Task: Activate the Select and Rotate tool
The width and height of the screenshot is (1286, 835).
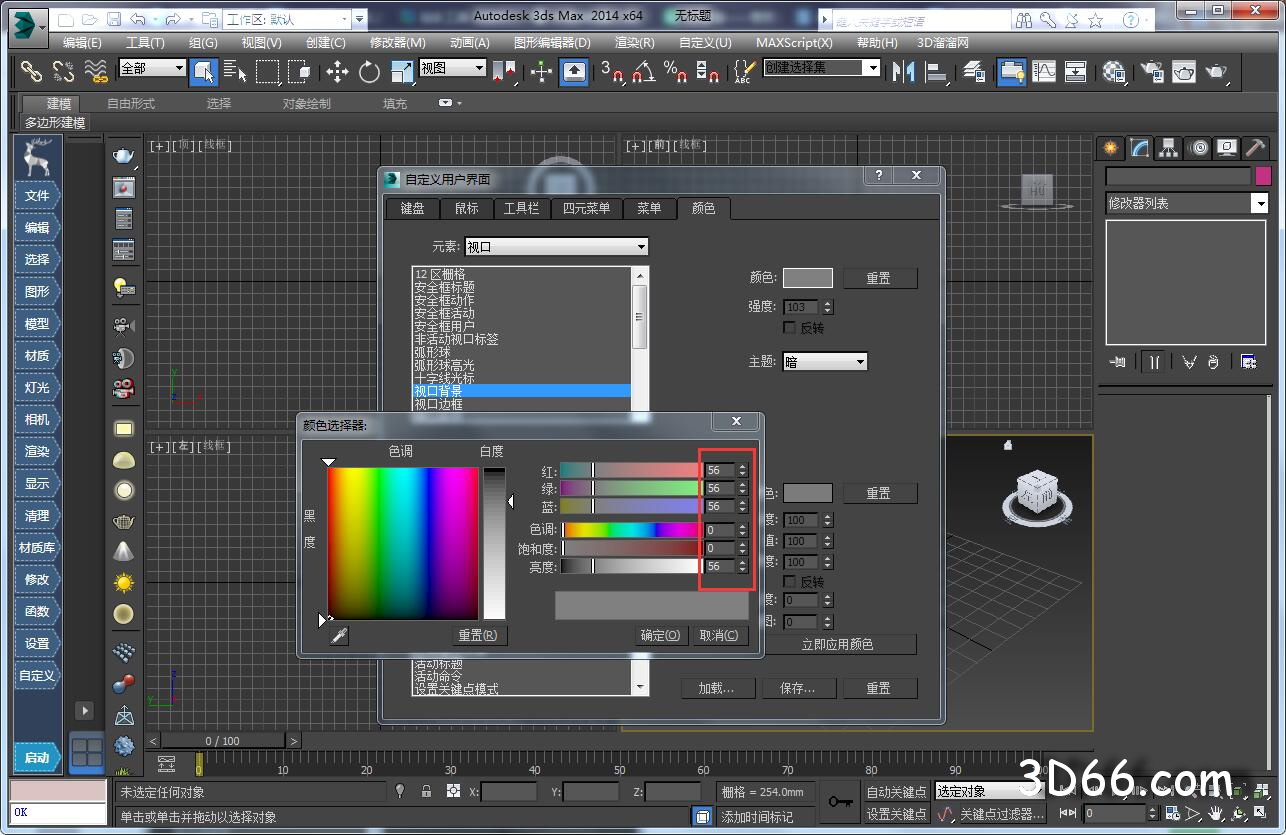Action: [x=369, y=71]
